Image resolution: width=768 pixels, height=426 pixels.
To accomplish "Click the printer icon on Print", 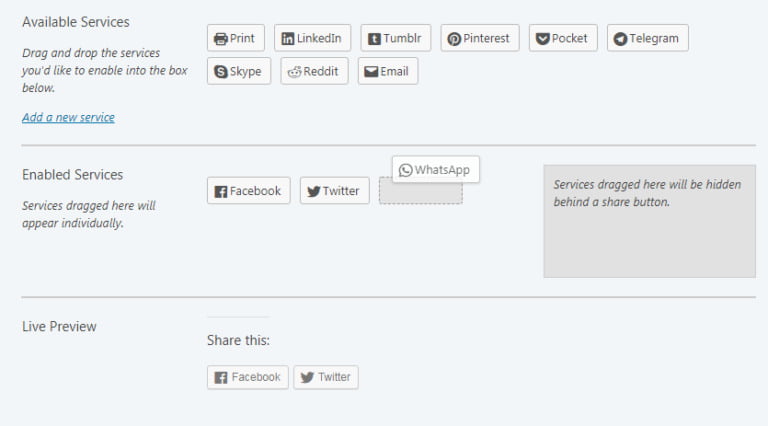I will pos(221,39).
